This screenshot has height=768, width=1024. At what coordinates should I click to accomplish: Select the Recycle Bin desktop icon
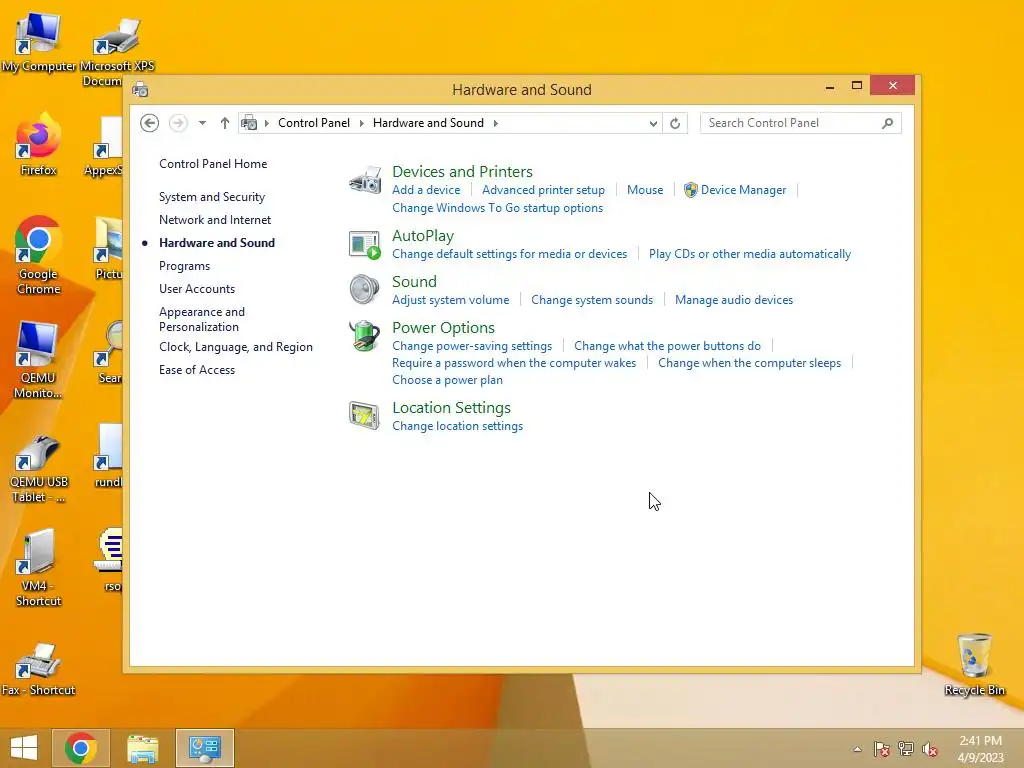[x=974, y=665]
